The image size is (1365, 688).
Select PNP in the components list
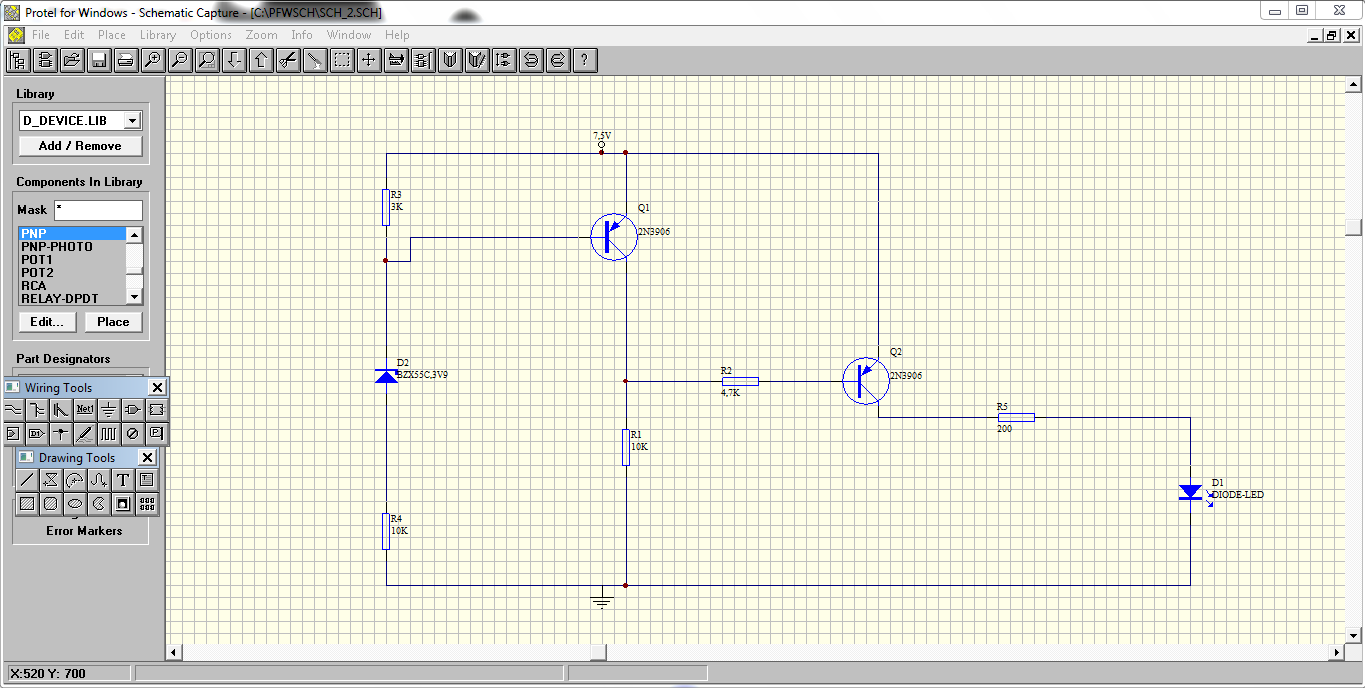coord(72,233)
